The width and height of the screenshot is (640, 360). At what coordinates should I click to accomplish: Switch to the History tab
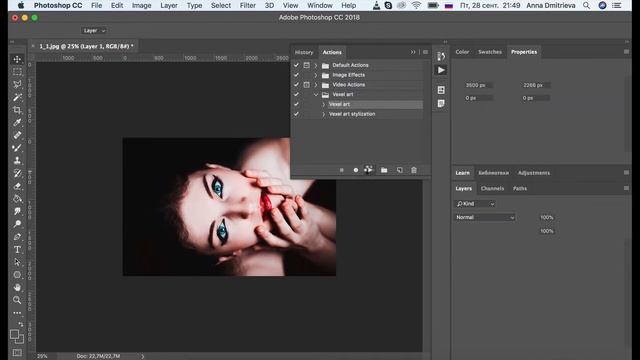(304, 52)
